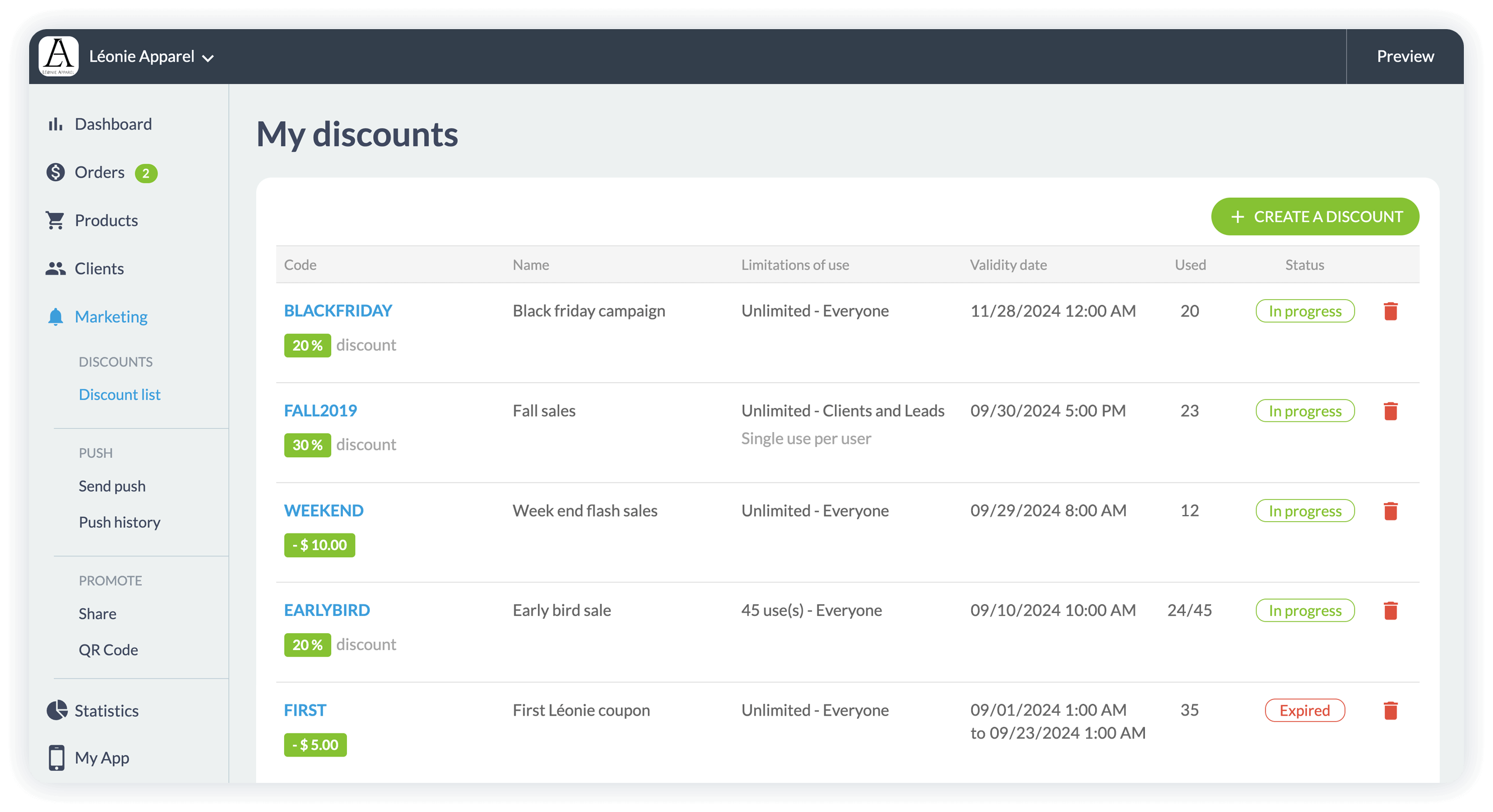Remove the WEEKEND discount via trash icon

click(x=1390, y=511)
